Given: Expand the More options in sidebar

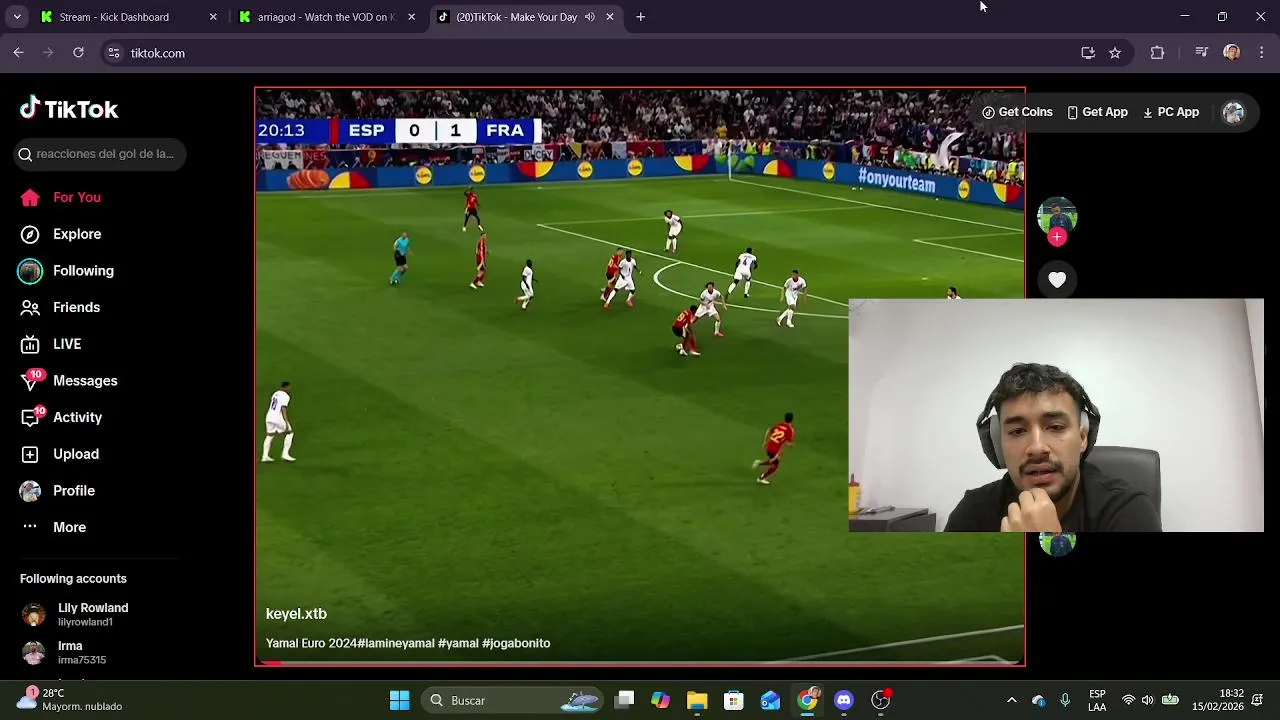Looking at the screenshot, I should (54, 527).
